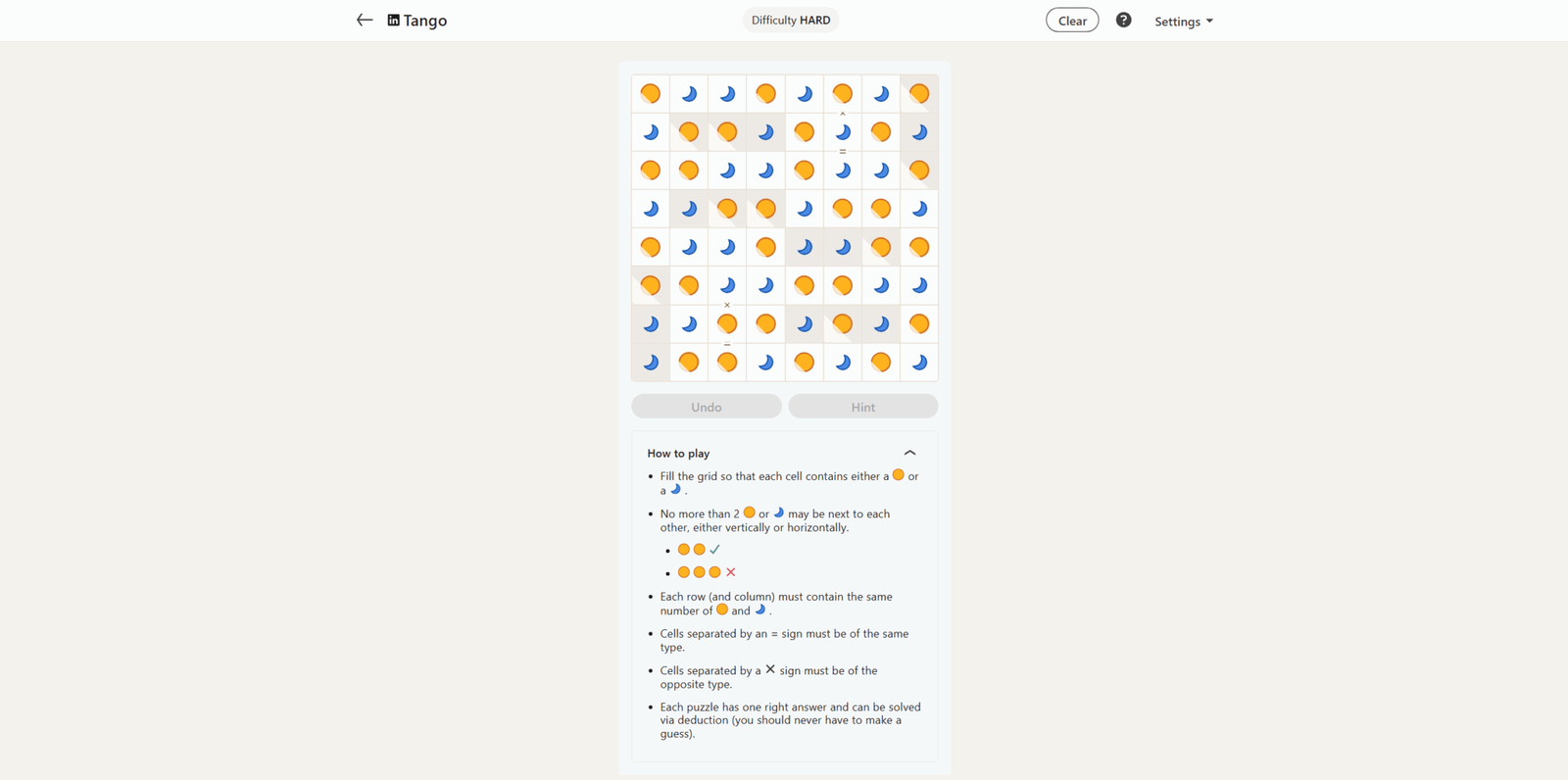The width and height of the screenshot is (1568, 780).
Task: Collapse the How to play section
Action: 909,453
